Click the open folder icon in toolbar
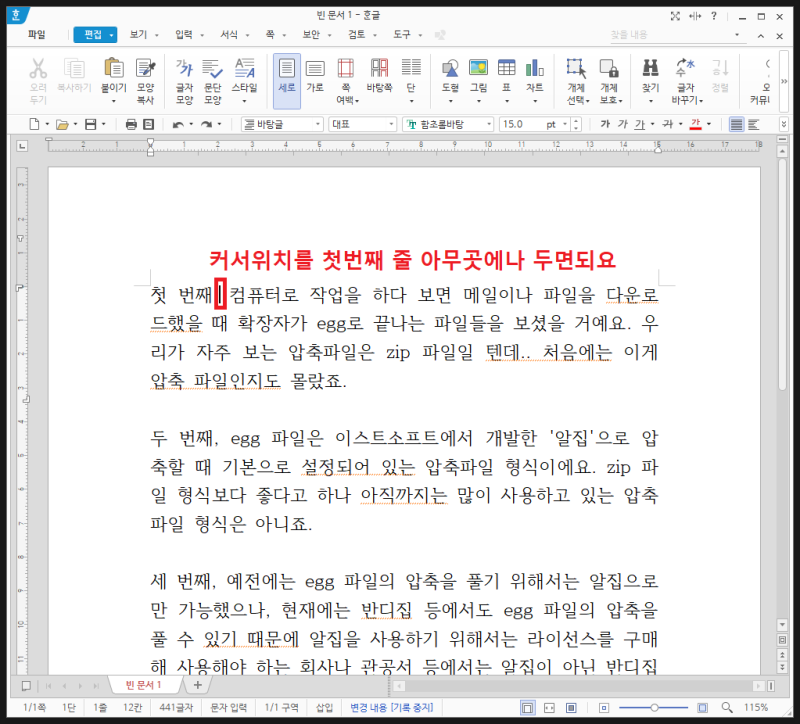The image size is (800, 724). point(62,124)
